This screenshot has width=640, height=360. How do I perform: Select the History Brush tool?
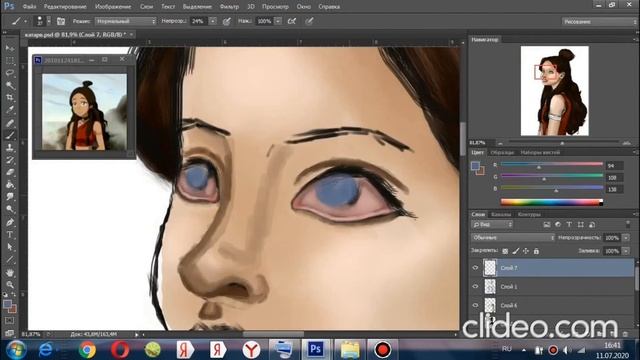point(10,160)
